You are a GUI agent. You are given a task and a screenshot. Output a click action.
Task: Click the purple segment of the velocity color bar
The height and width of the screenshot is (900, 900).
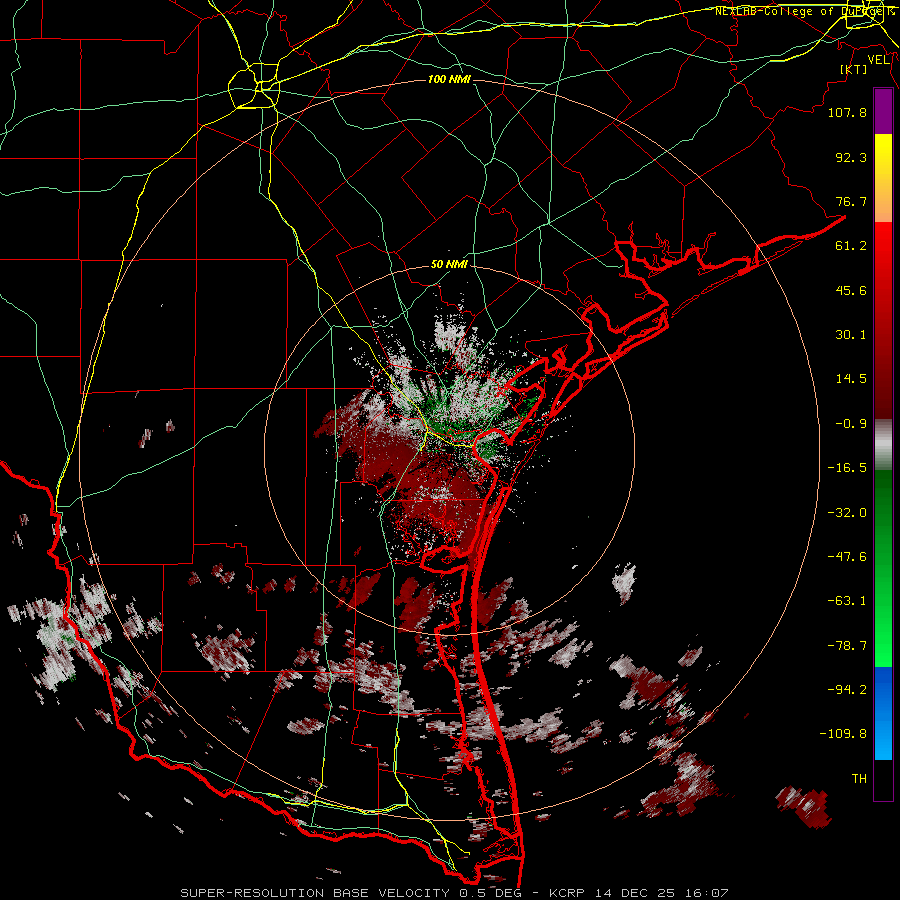[x=883, y=112]
